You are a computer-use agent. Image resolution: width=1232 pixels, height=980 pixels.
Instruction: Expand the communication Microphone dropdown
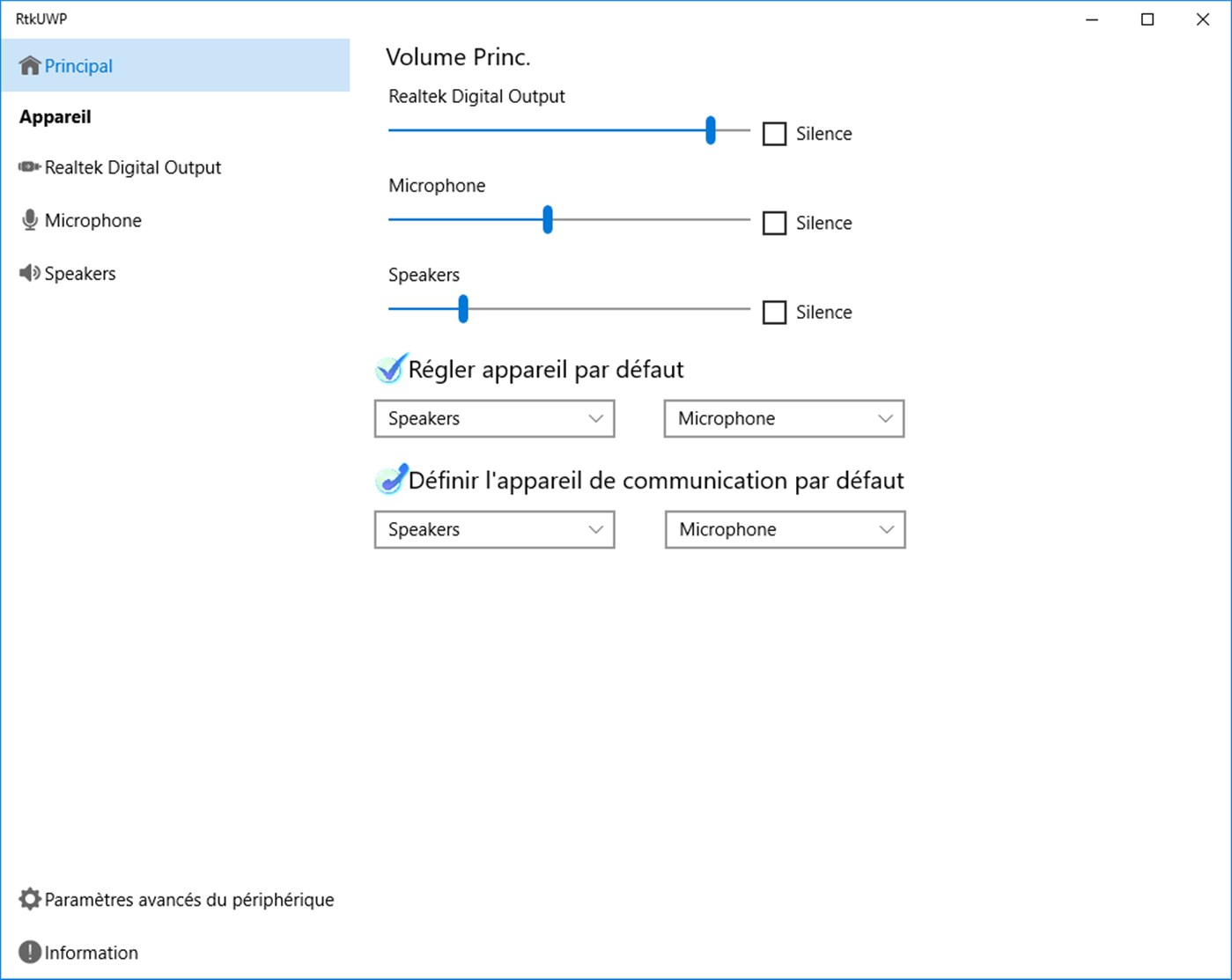pos(785,529)
